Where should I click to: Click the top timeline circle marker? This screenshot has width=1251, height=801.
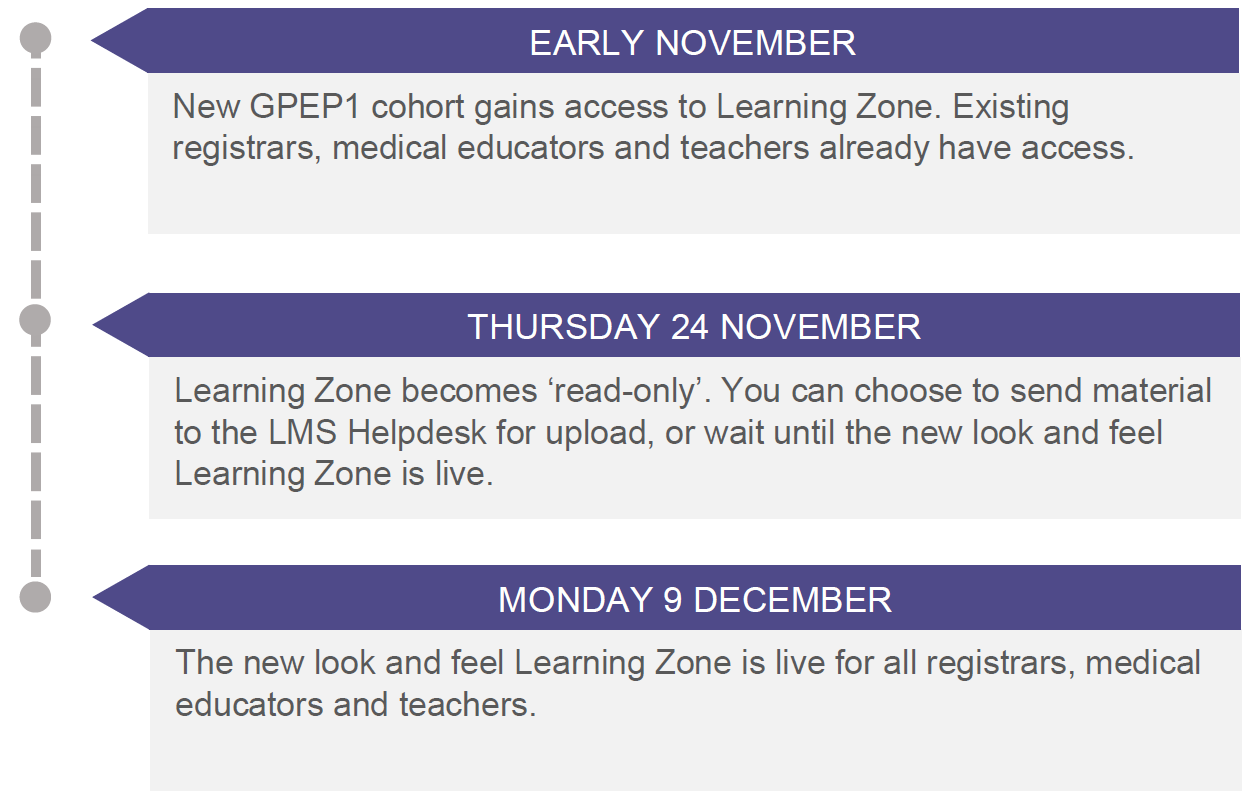tap(36, 39)
